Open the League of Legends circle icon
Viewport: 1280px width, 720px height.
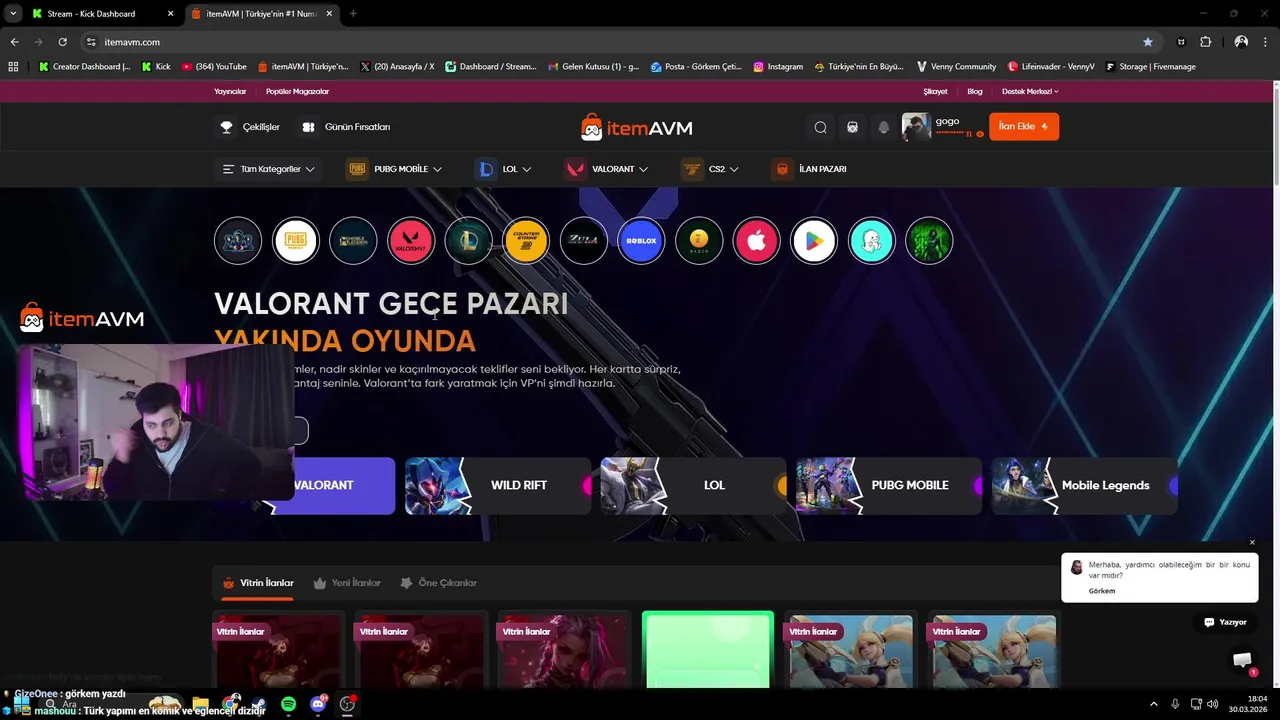coord(468,241)
